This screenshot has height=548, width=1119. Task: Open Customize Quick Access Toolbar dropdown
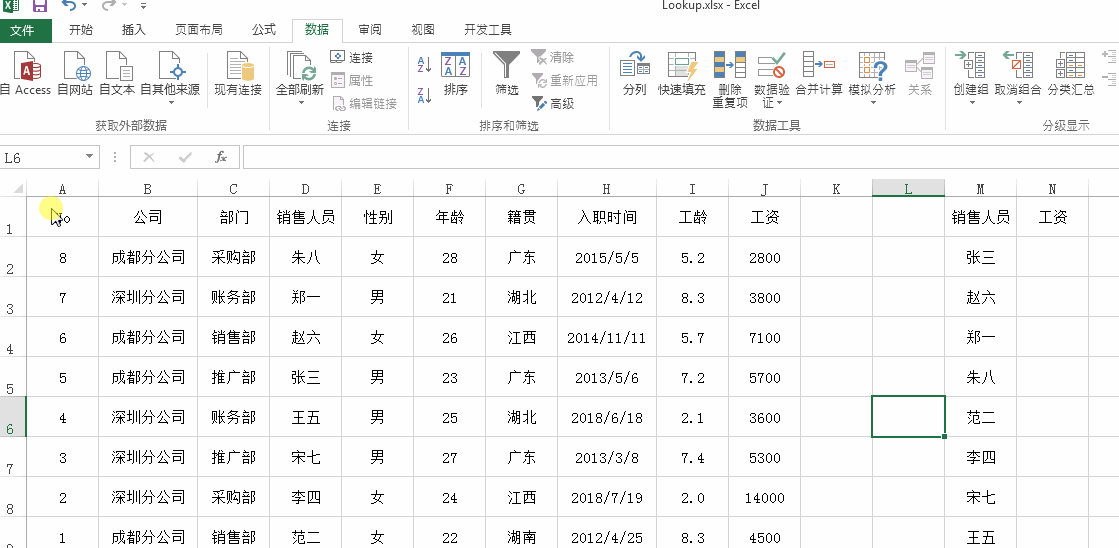point(143,6)
